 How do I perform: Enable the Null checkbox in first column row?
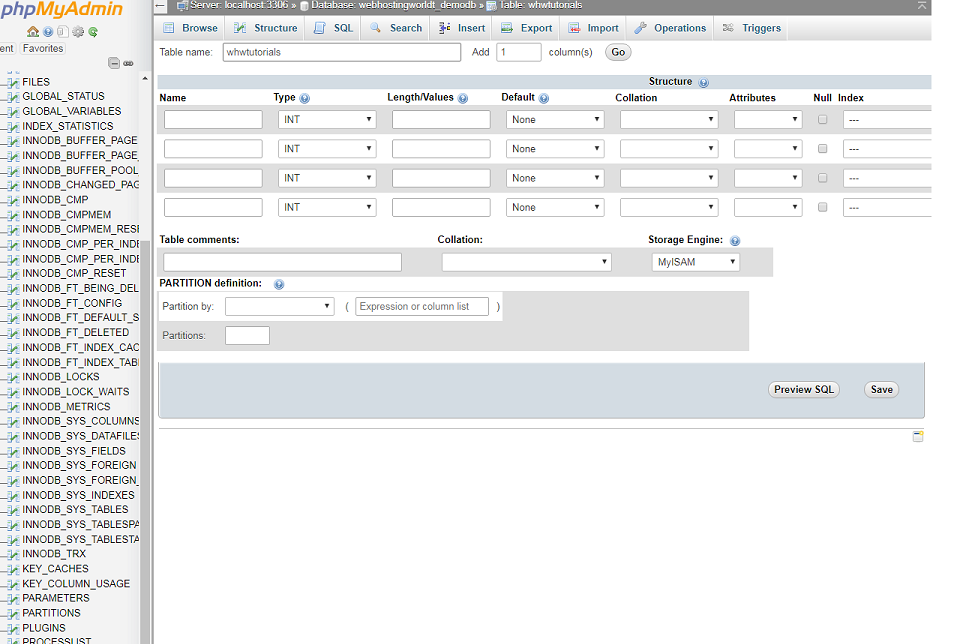[823, 120]
